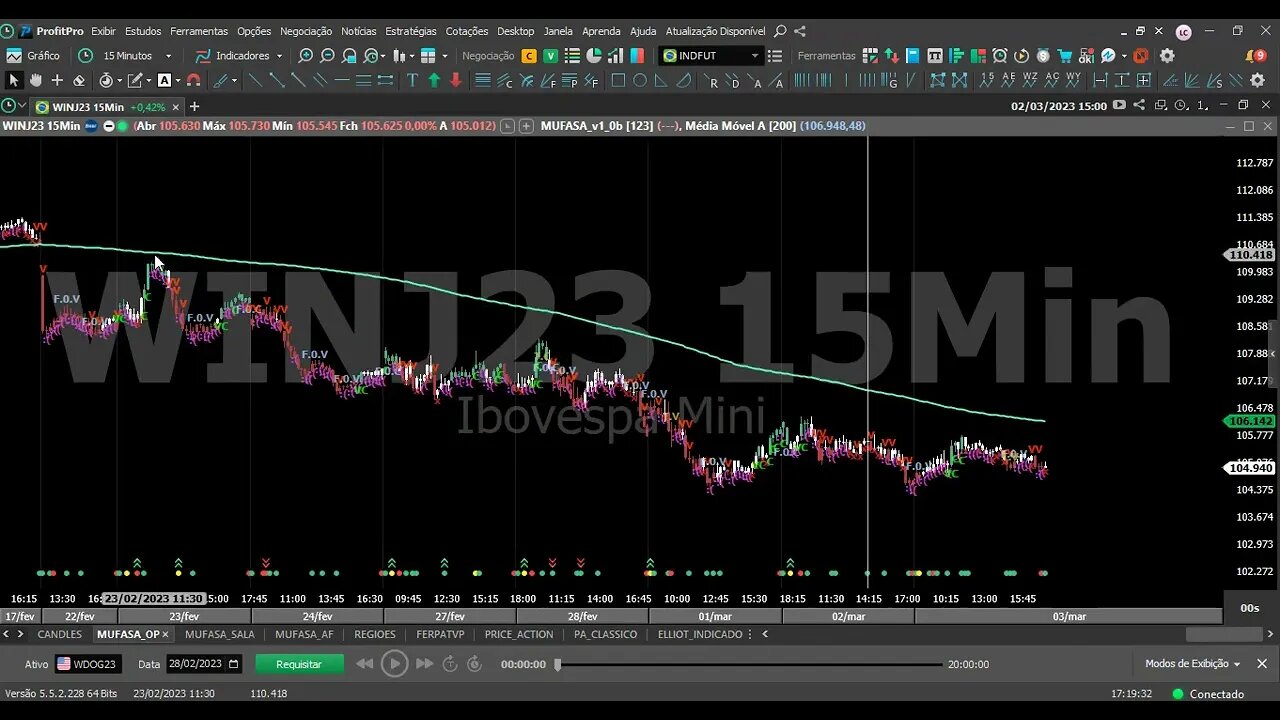Click Atualização Disponível link
Screen dimensions: 1280x720
(x=717, y=31)
